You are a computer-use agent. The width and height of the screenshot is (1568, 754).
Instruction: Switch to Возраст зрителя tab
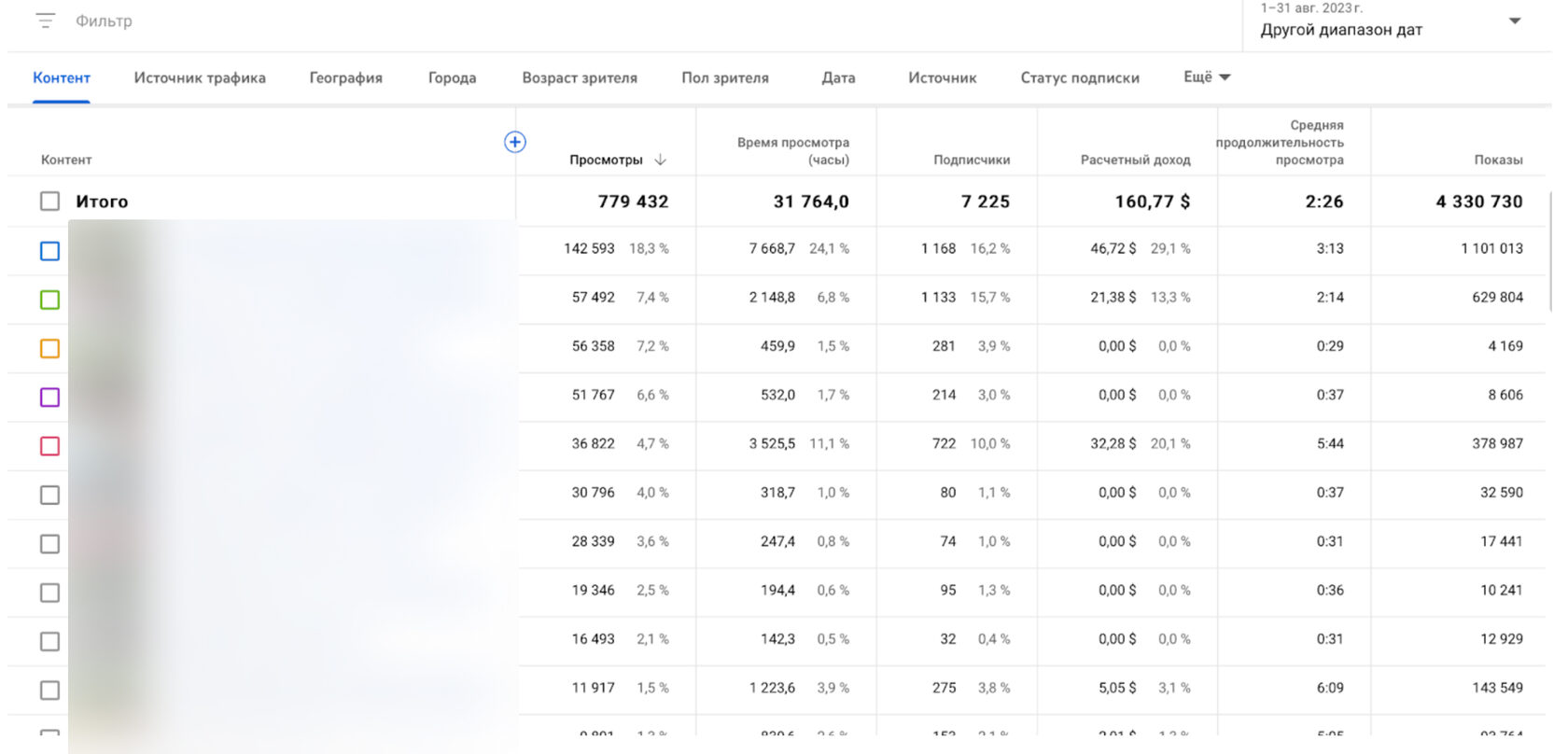(x=580, y=78)
